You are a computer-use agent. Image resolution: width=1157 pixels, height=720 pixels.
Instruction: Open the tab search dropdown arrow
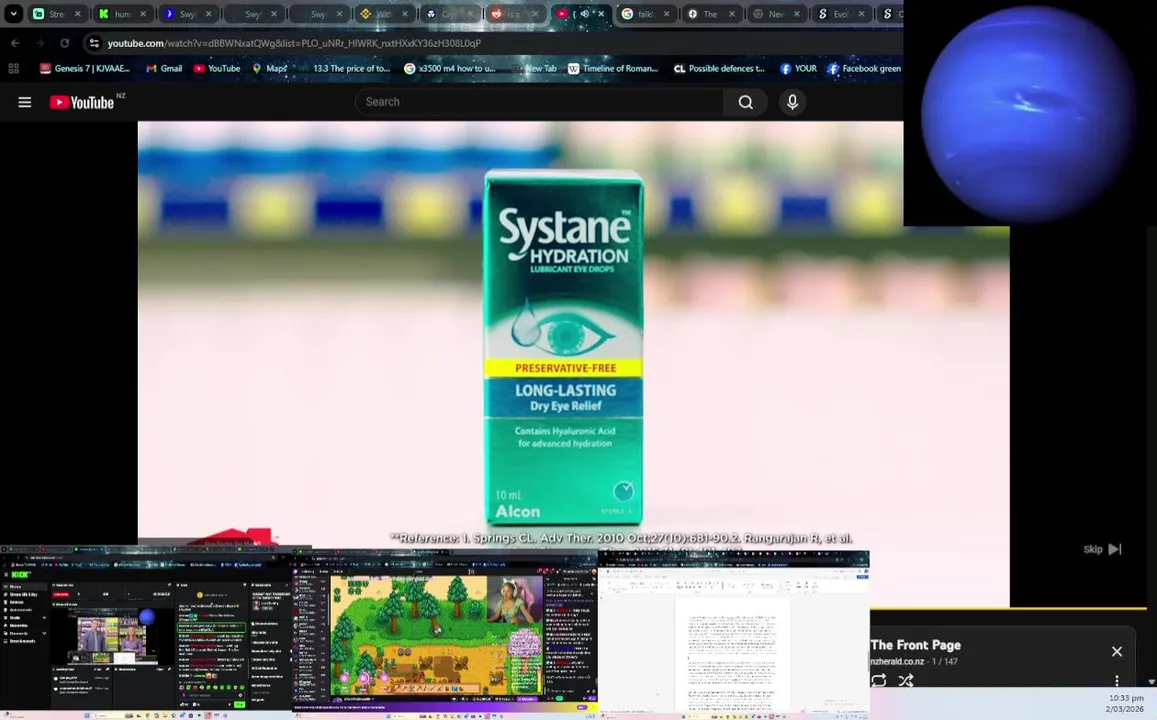pos(13,13)
